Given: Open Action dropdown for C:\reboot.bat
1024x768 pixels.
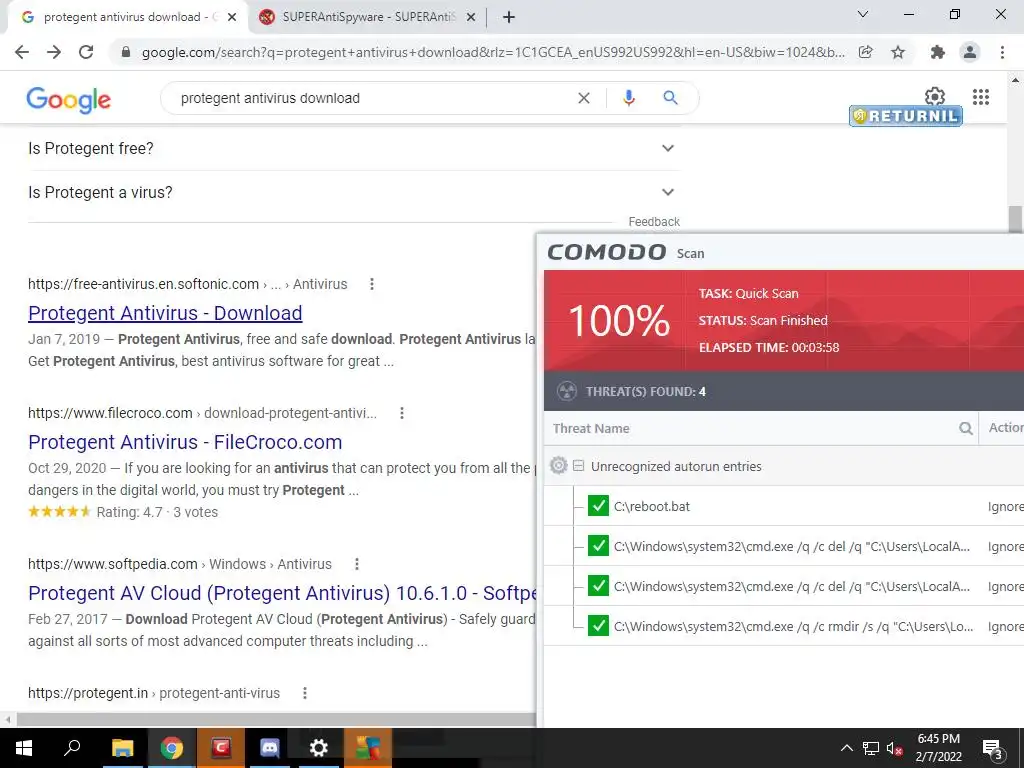Looking at the screenshot, I should point(1006,506).
